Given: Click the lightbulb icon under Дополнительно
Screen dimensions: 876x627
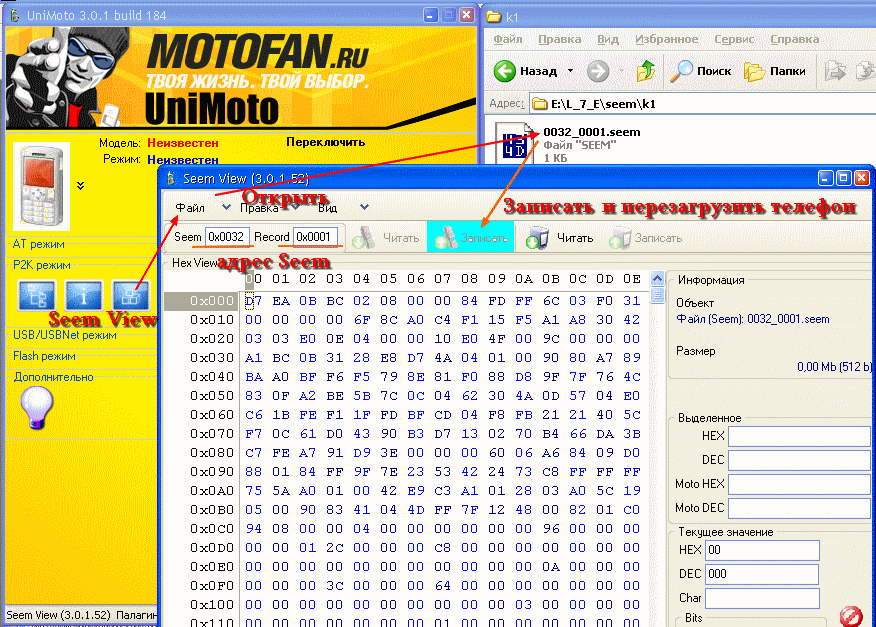Looking at the screenshot, I should click(x=37, y=407).
